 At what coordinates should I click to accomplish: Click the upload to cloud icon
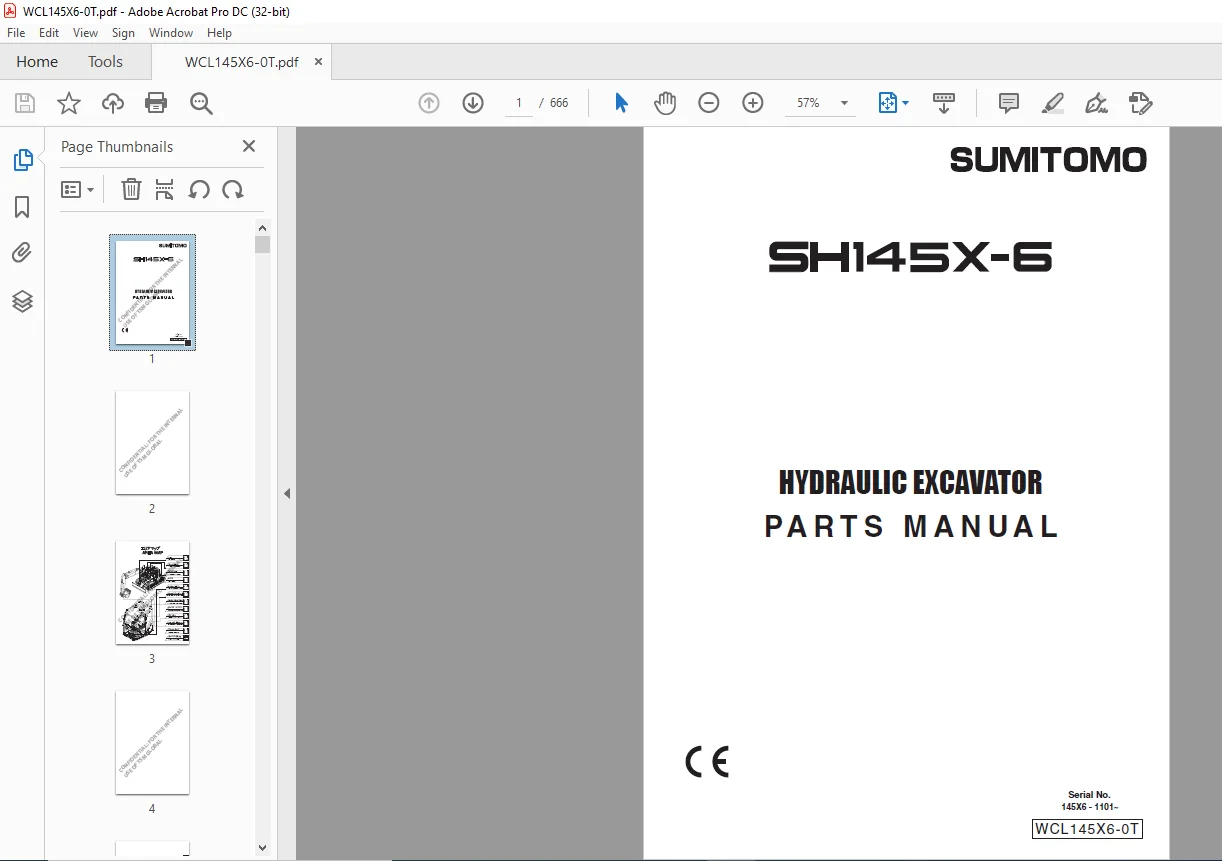[113, 103]
